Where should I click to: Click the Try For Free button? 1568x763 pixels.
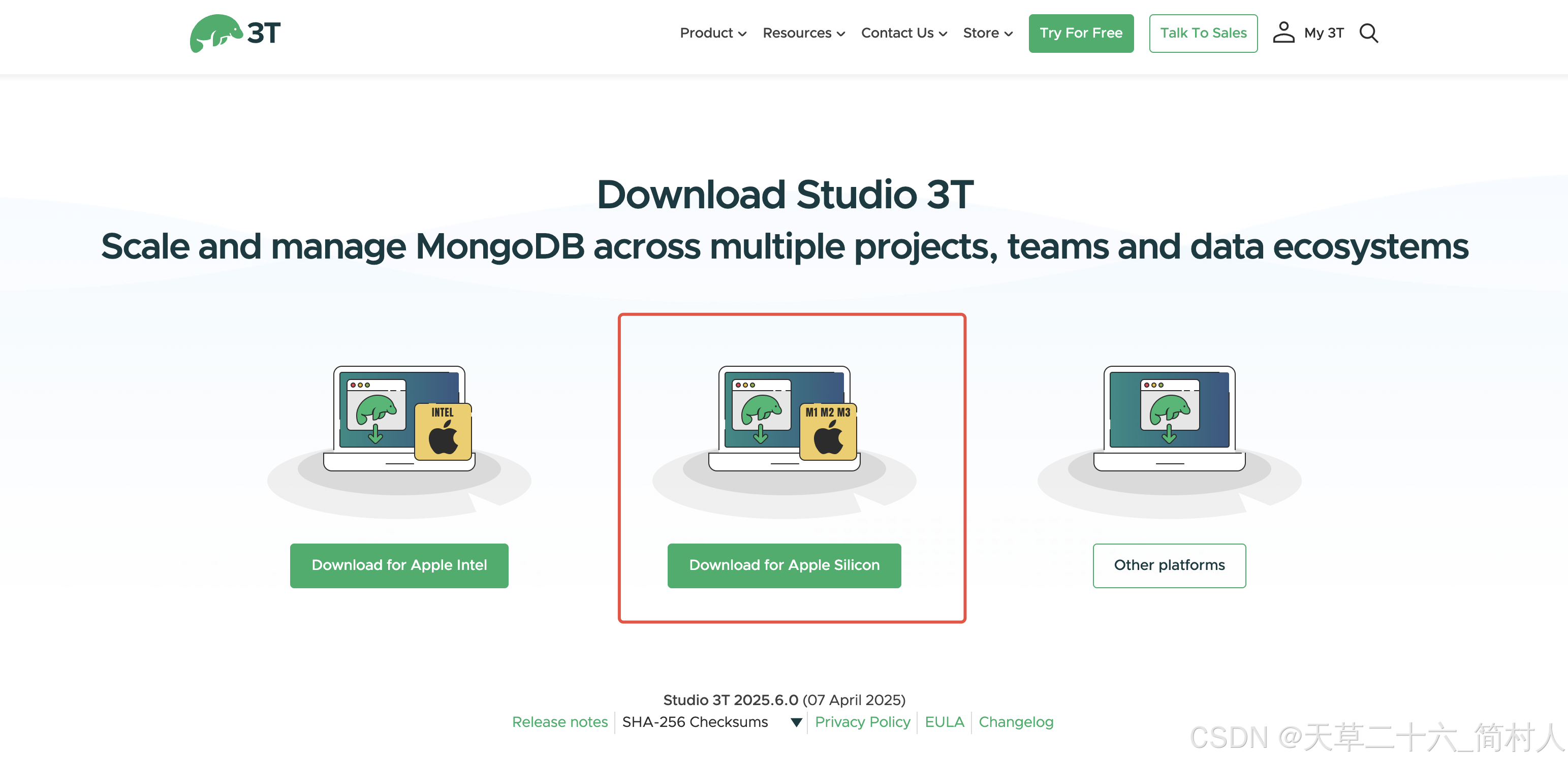(x=1081, y=34)
